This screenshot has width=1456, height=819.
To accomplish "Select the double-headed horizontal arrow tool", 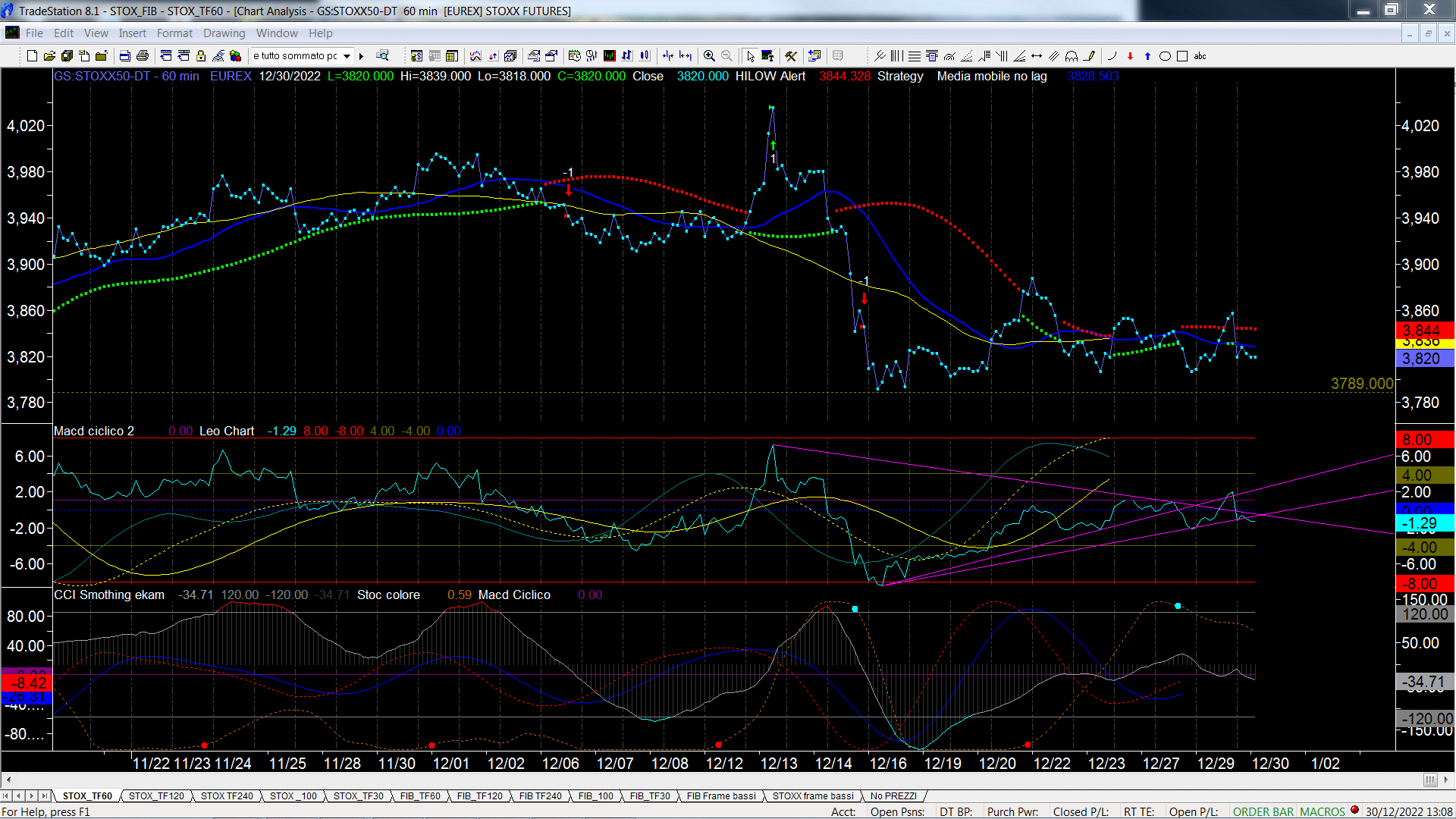I will (x=1037, y=56).
